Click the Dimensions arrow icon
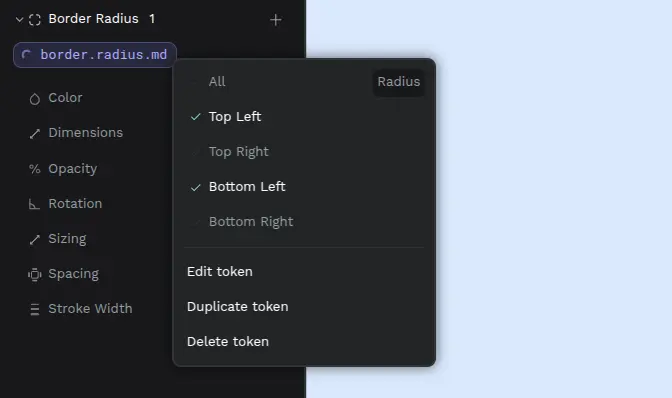Image resolution: width=672 pixels, height=398 pixels. pos(35,134)
